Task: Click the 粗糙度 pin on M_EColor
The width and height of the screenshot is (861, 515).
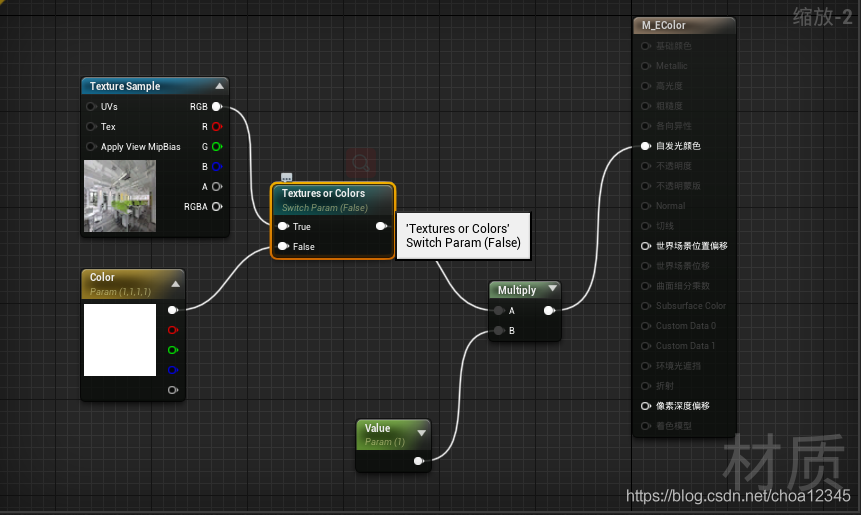Action: pyautogui.click(x=646, y=106)
